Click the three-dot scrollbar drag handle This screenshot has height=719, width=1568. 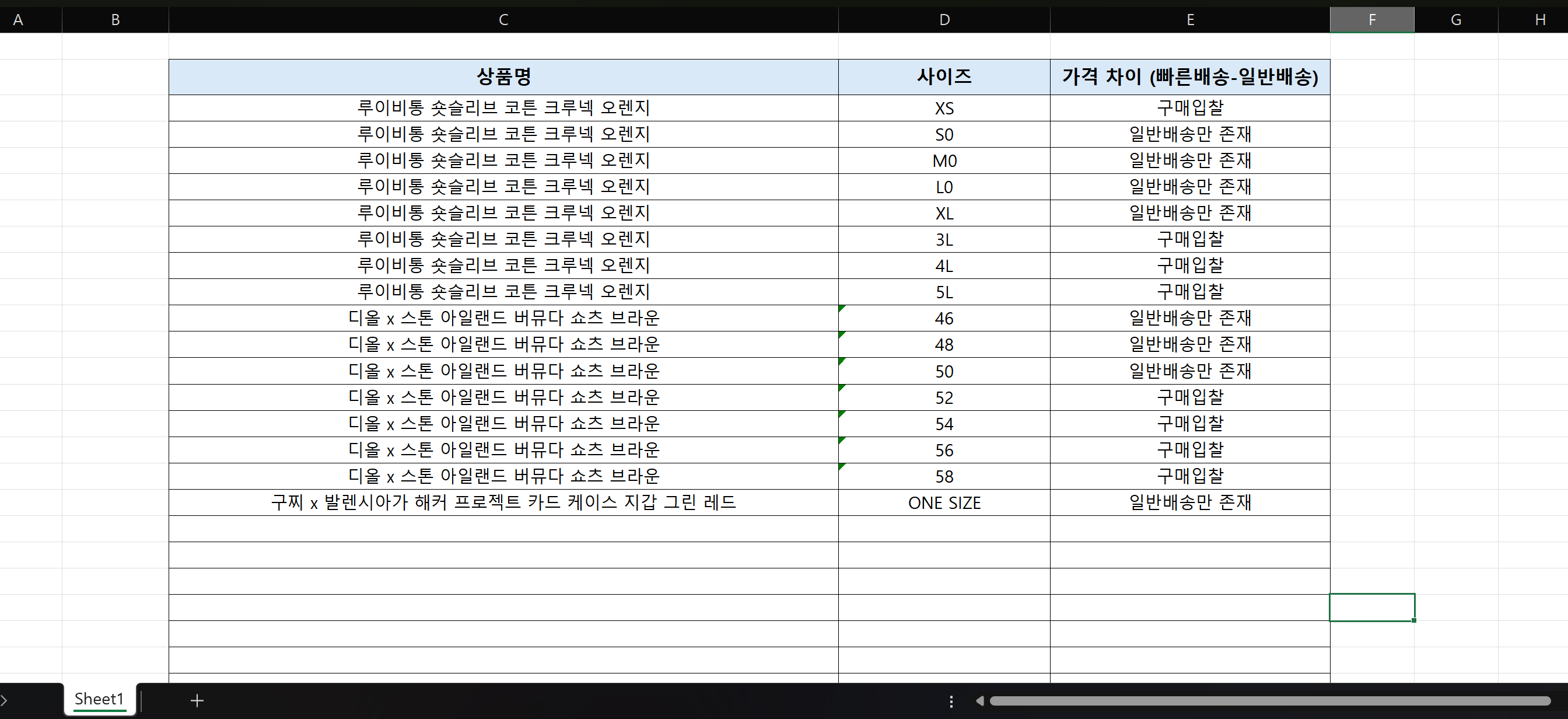pos(951,701)
